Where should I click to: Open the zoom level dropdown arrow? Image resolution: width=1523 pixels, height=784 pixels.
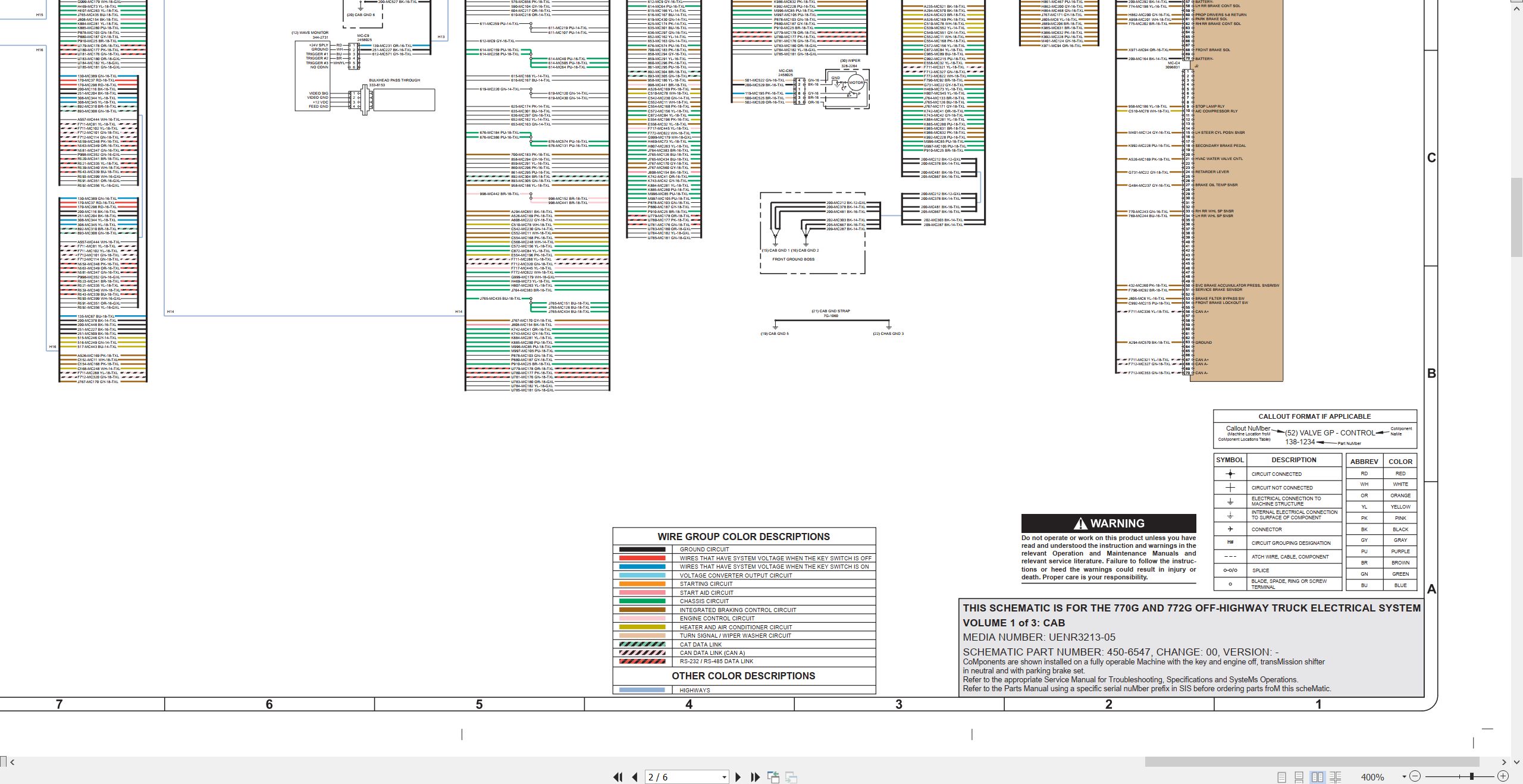point(1404,777)
